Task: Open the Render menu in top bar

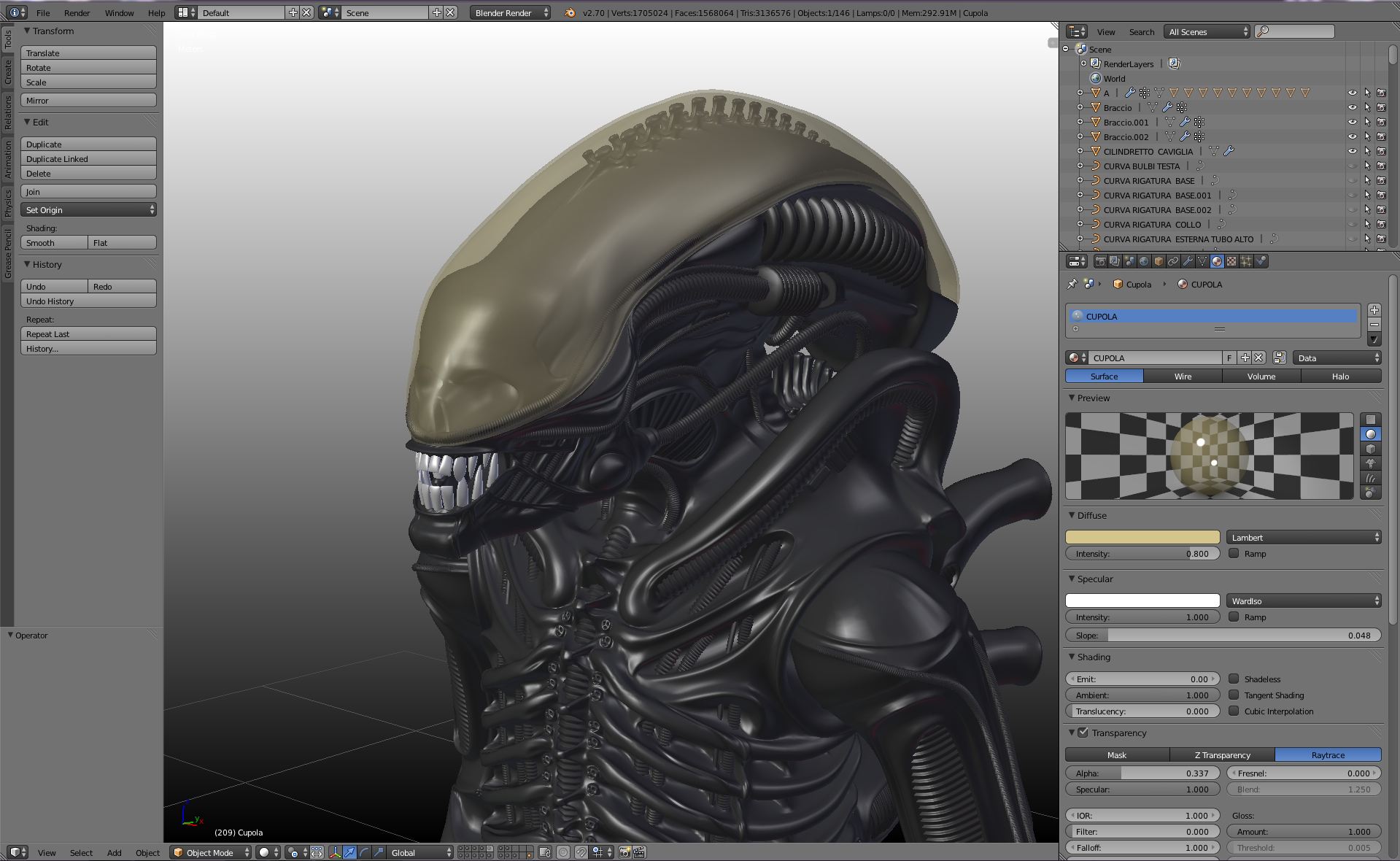Action: 77,12
